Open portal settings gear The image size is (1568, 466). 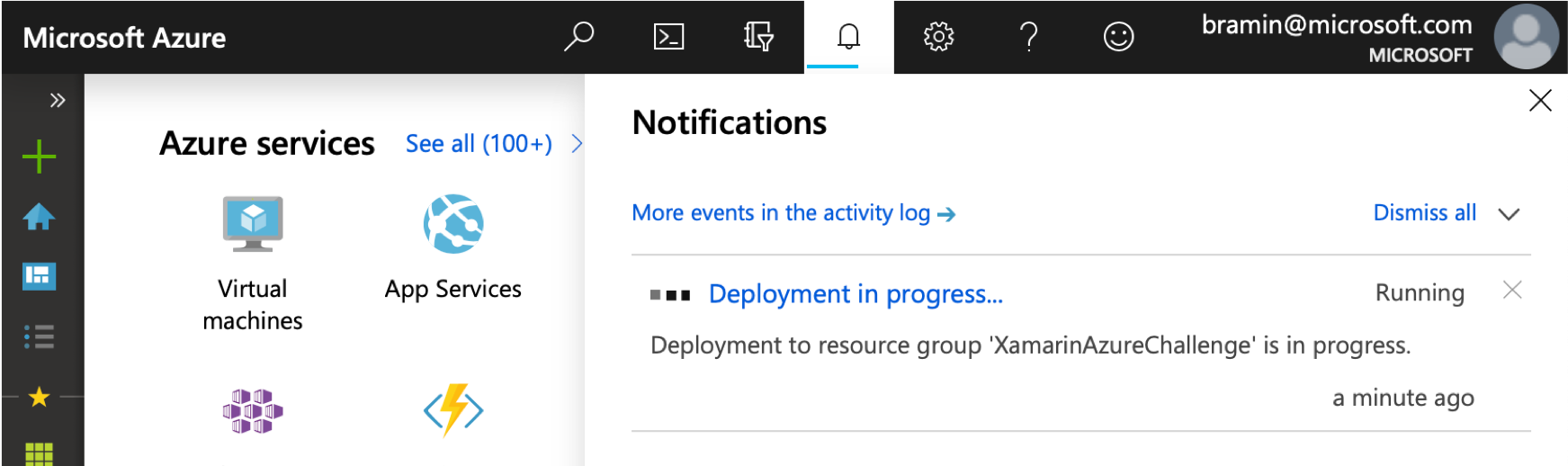938,37
